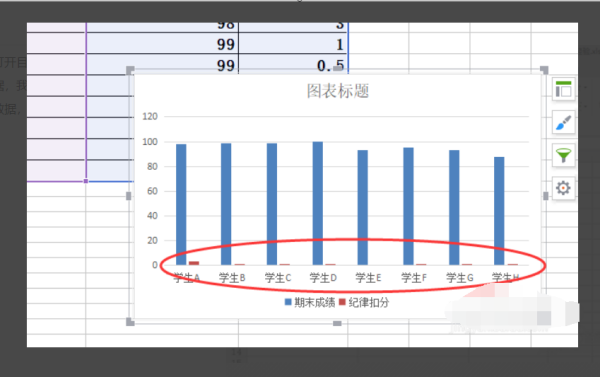
Task: Open the chart settings gear button
Action: [x=563, y=188]
